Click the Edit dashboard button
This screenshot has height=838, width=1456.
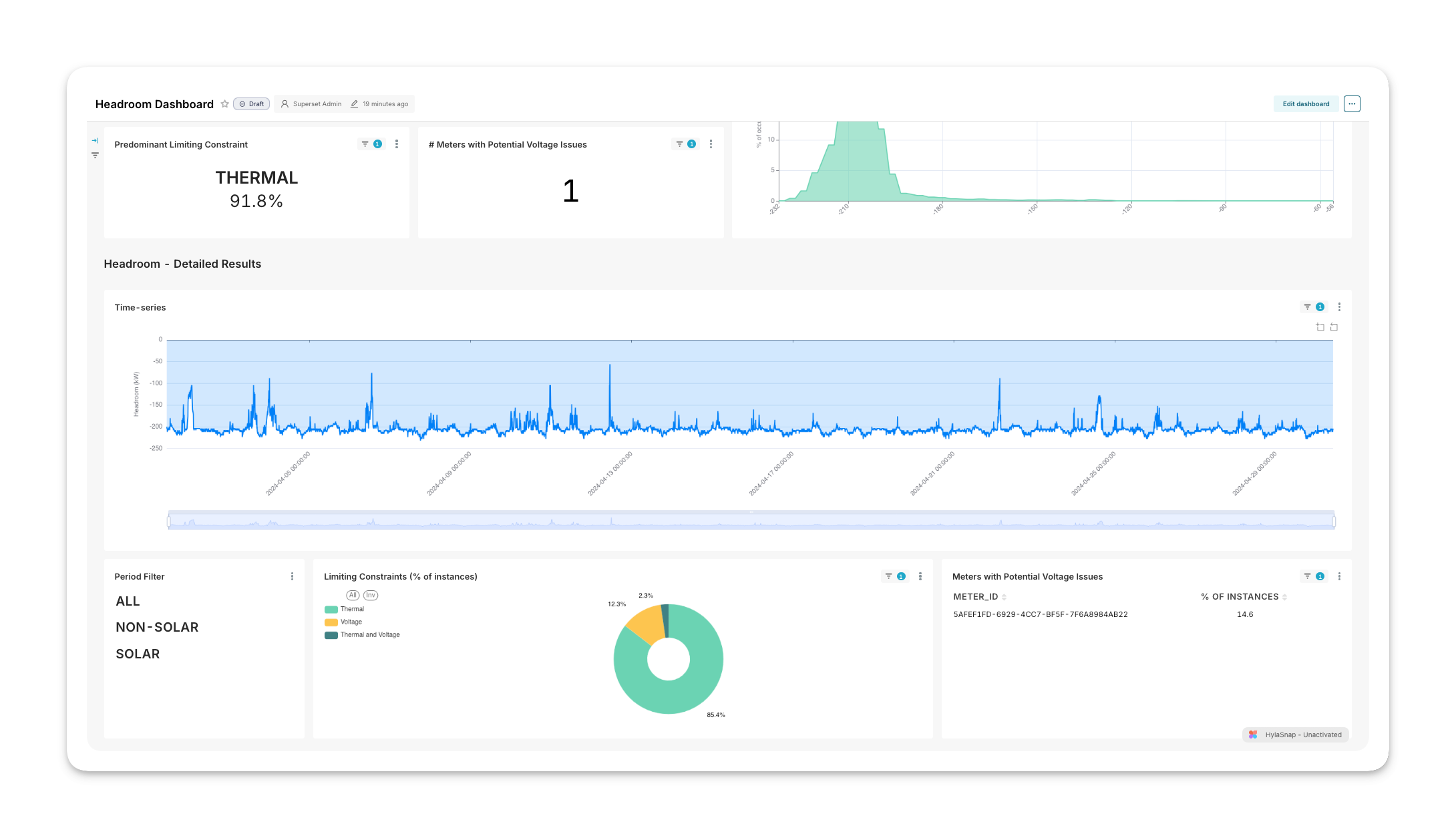pos(1306,104)
